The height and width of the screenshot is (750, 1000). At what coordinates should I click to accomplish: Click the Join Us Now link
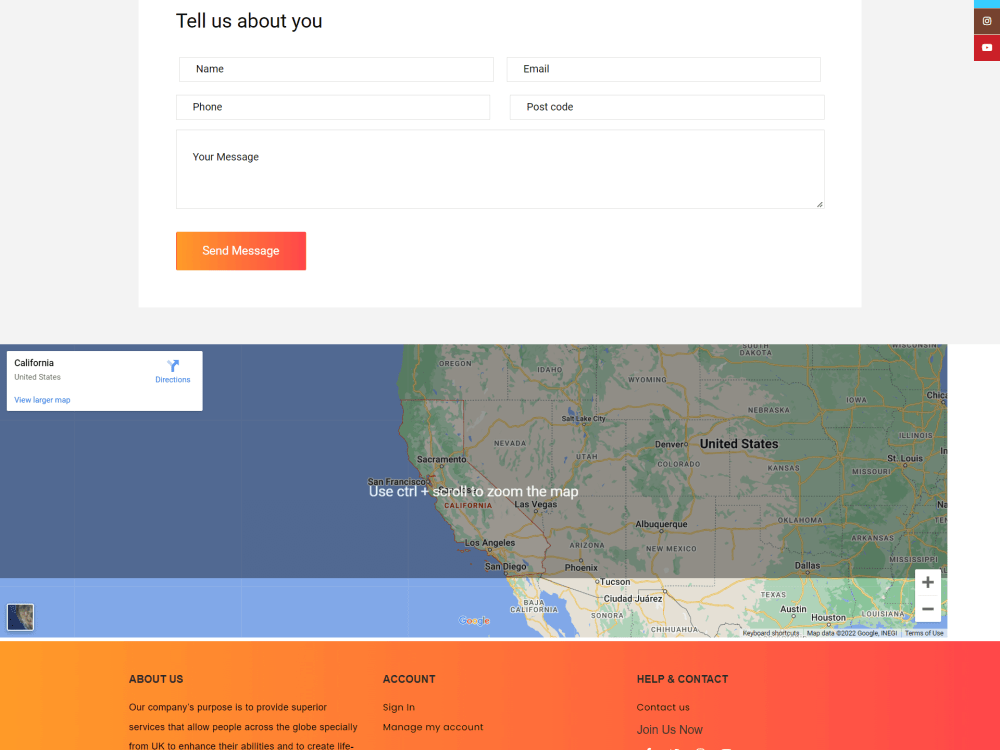click(x=669, y=730)
